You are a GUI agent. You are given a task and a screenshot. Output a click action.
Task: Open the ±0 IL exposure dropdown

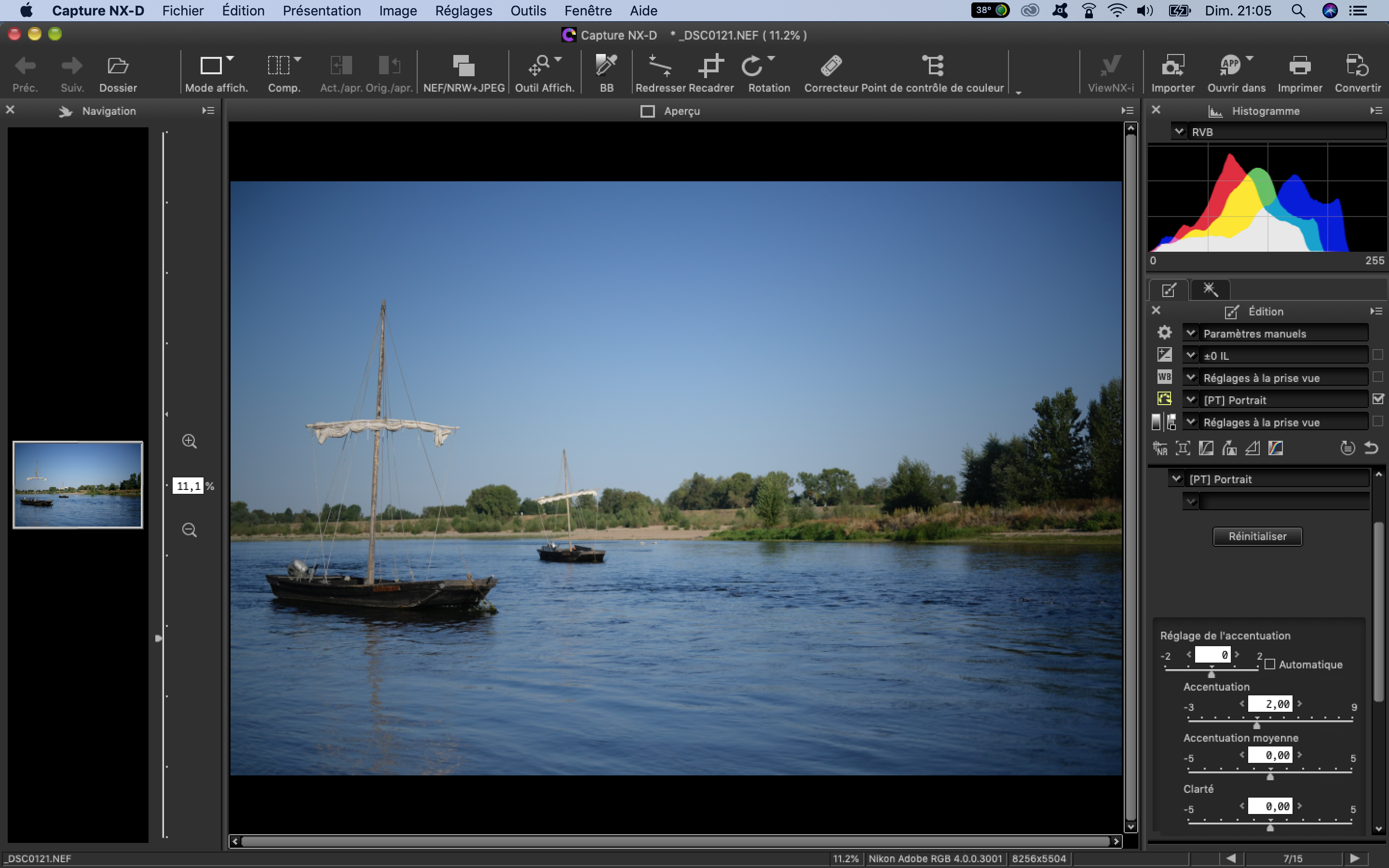pyautogui.click(x=1275, y=355)
